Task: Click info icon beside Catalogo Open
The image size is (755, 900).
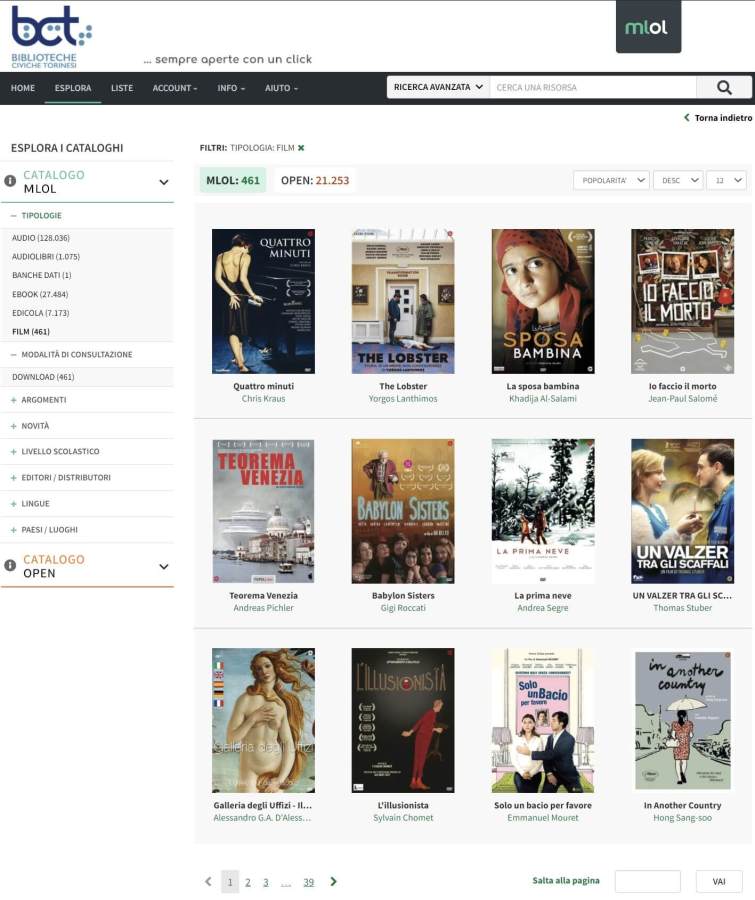Action: pyautogui.click(x=10, y=566)
